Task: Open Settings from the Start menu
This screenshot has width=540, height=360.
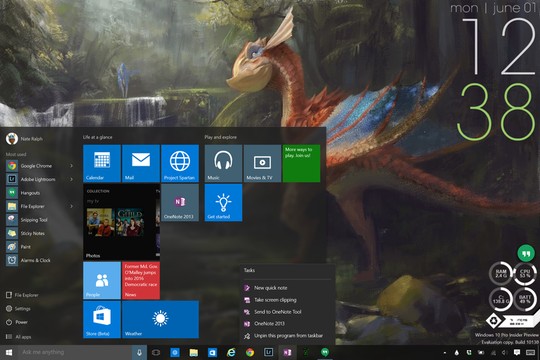Action: (18, 309)
